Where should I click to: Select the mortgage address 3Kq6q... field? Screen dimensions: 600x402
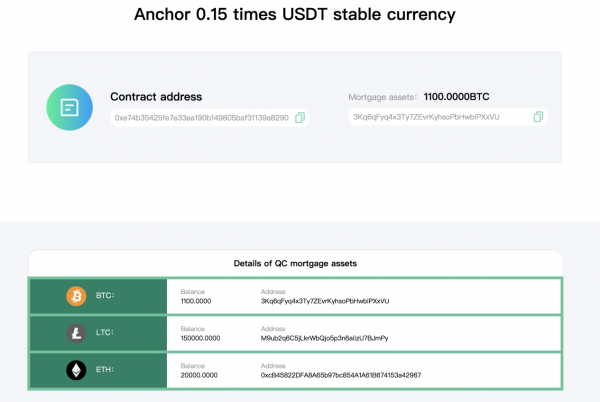click(x=440, y=117)
